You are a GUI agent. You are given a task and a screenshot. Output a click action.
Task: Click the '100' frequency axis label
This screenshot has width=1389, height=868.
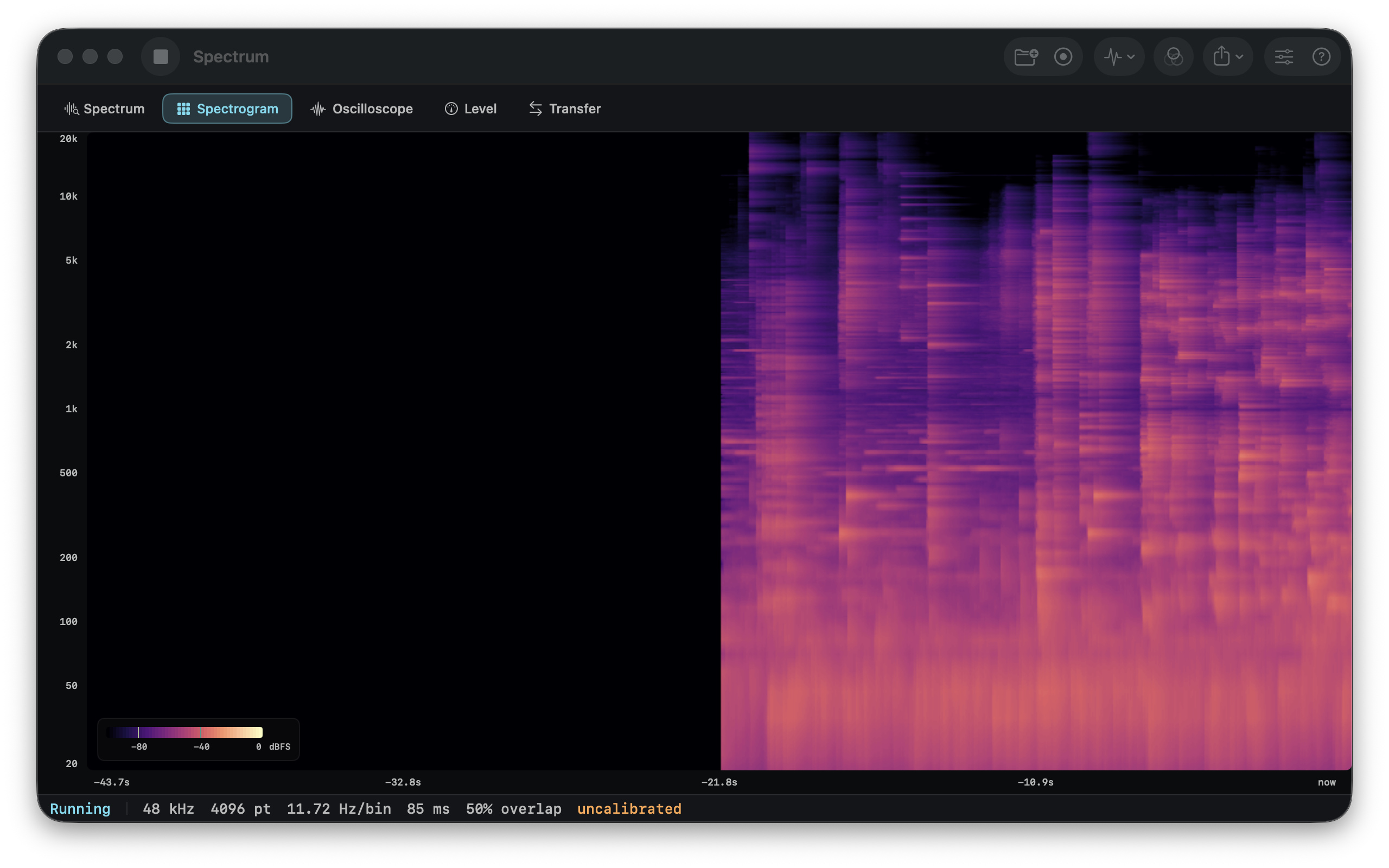[x=68, y=621]
